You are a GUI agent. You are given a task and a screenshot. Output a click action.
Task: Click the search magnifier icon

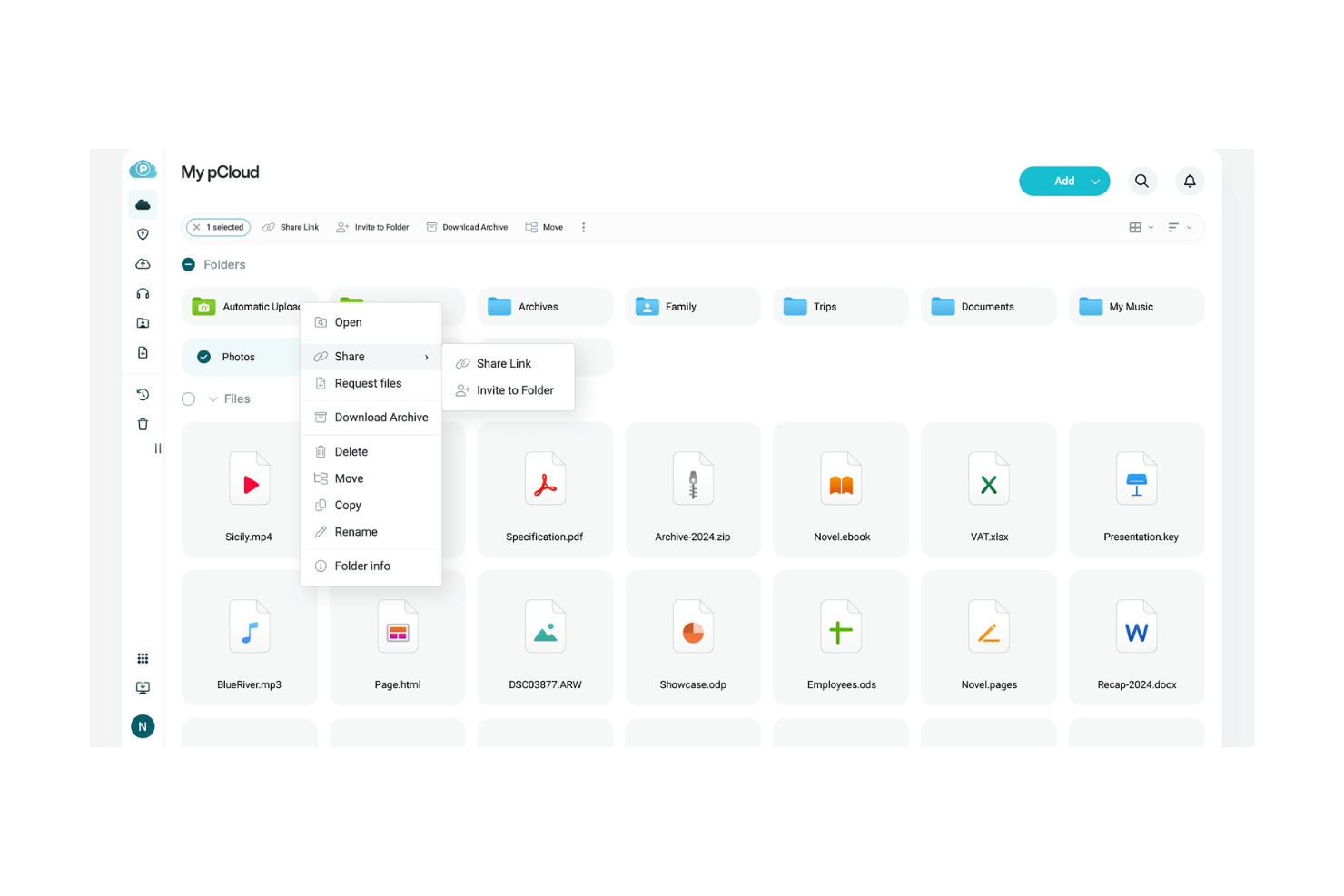tap(1141, 182)
